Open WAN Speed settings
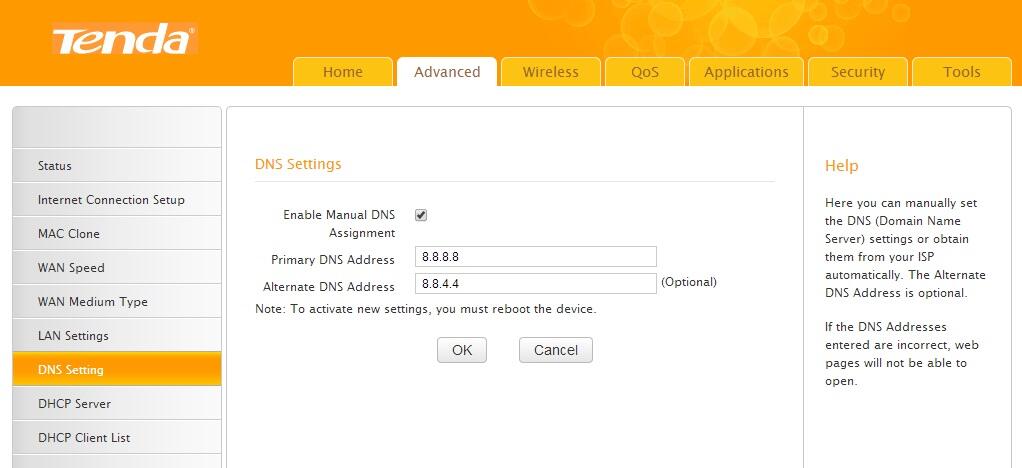 117,267
